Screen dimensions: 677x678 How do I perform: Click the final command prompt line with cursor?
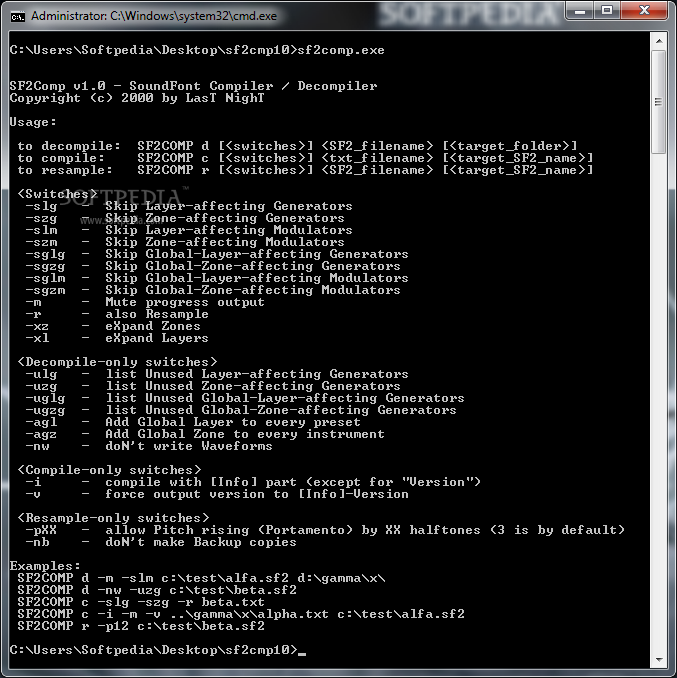coord(158,650)
